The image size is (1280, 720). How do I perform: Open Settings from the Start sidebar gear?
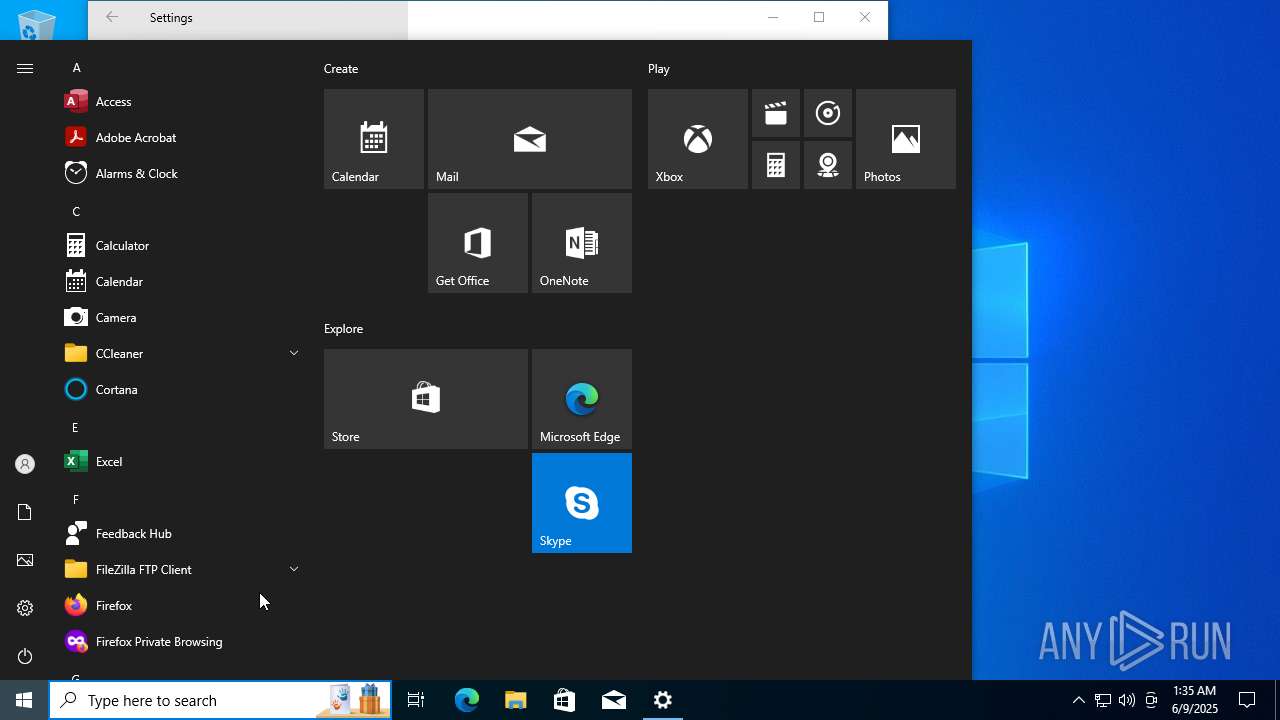click(x=25, y=608)
